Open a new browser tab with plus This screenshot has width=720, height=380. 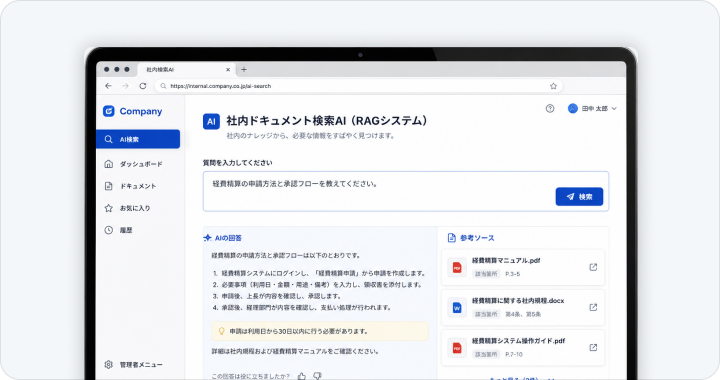point(244,69)
